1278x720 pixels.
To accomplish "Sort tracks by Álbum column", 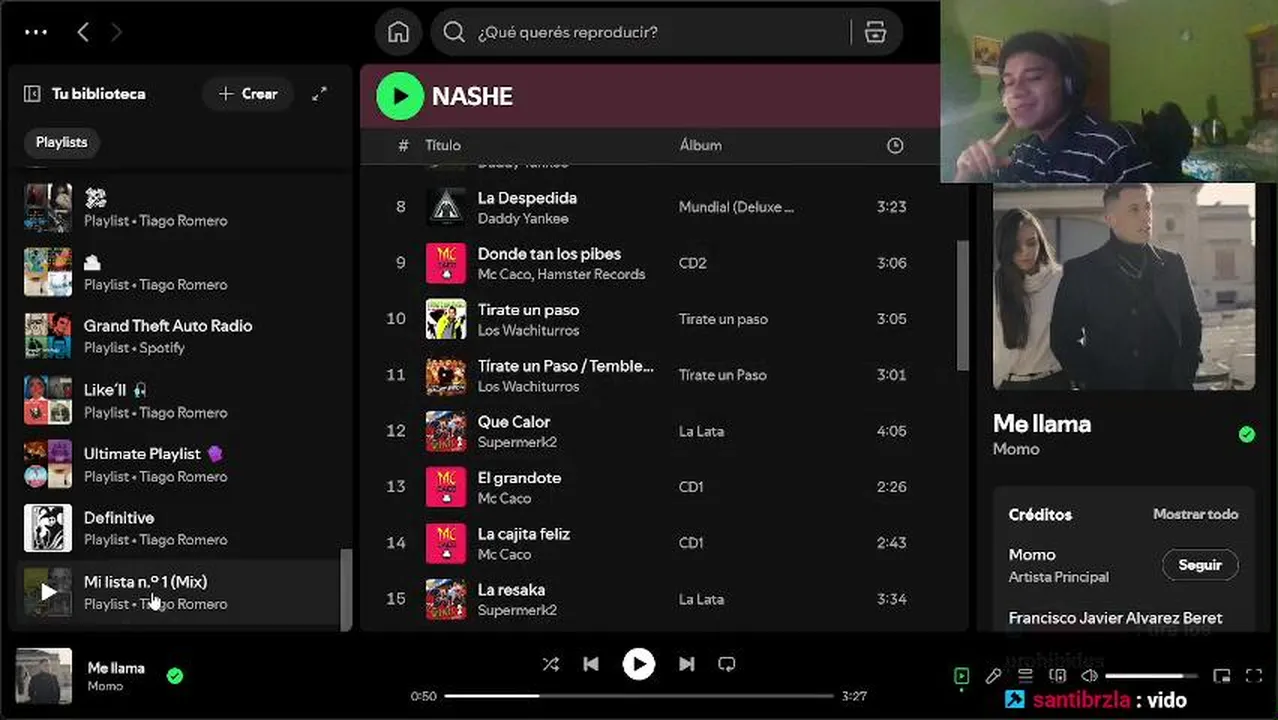I will (x=700, y=145).
